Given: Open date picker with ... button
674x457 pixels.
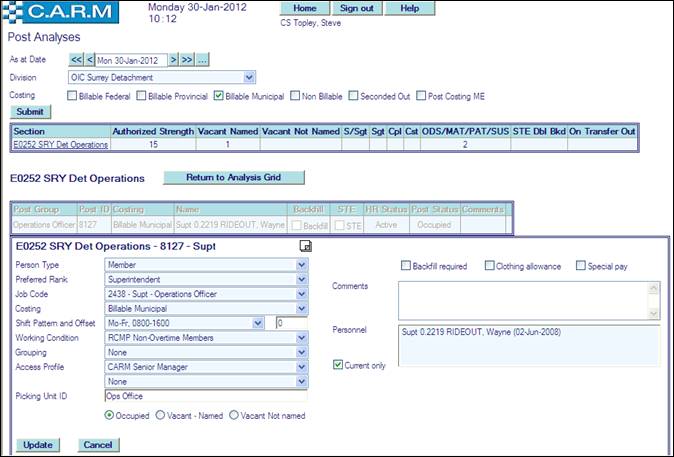Looking at the screenshot, I should pos(202,60).
